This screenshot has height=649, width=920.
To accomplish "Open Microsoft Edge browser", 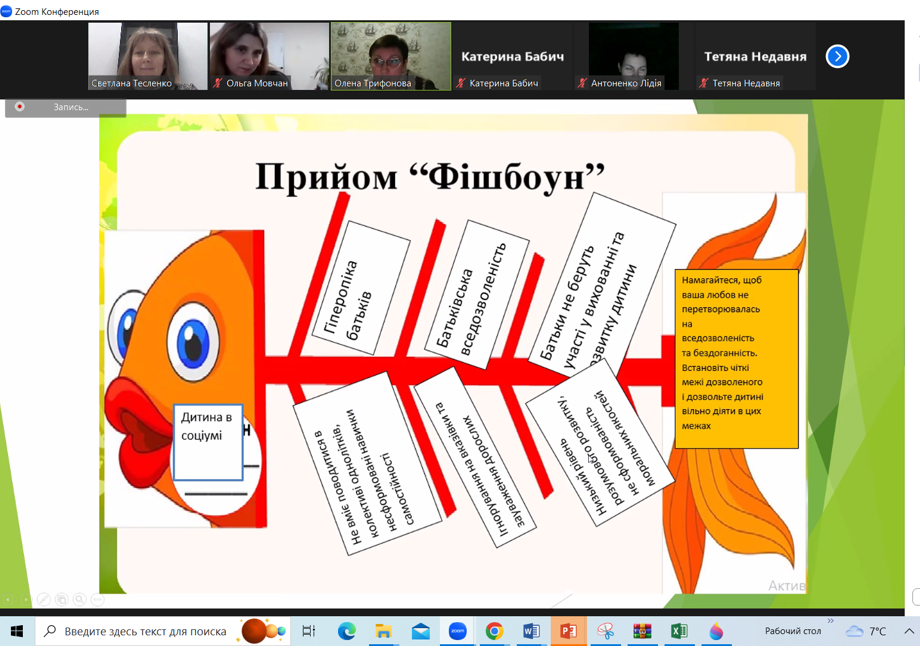I will [346, 631].
